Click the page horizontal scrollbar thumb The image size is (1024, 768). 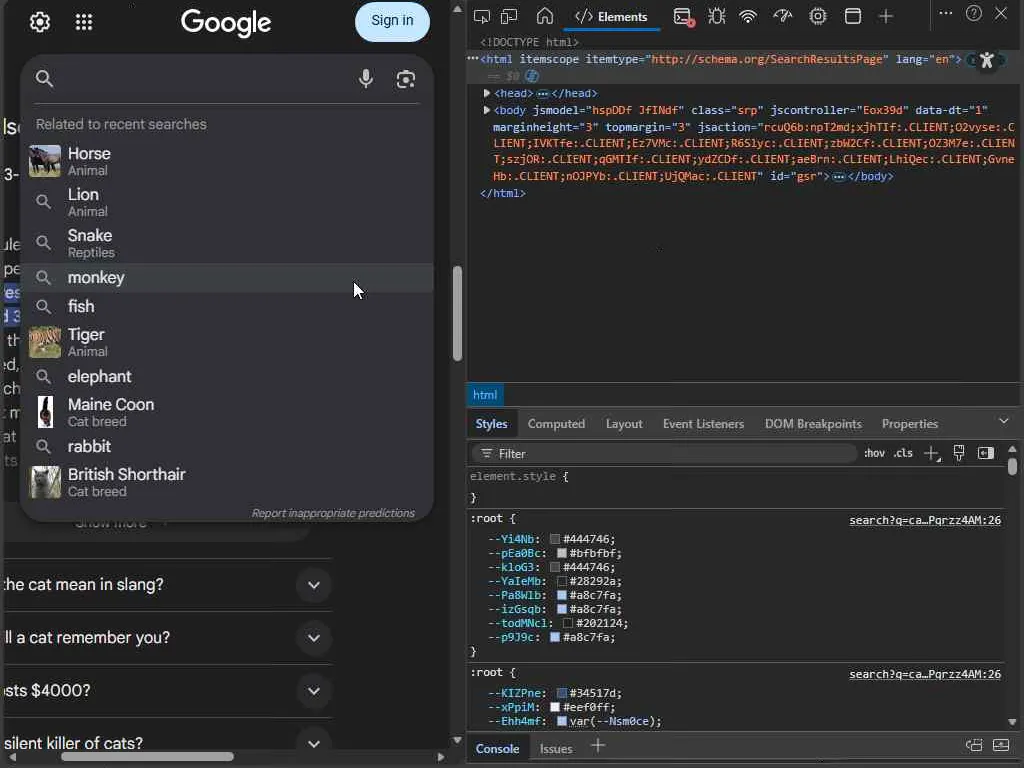(147, 757)
